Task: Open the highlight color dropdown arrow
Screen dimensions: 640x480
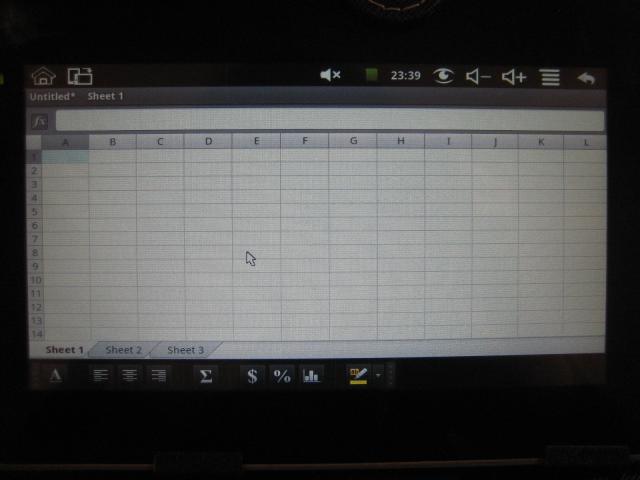Action: coord(378,376)
